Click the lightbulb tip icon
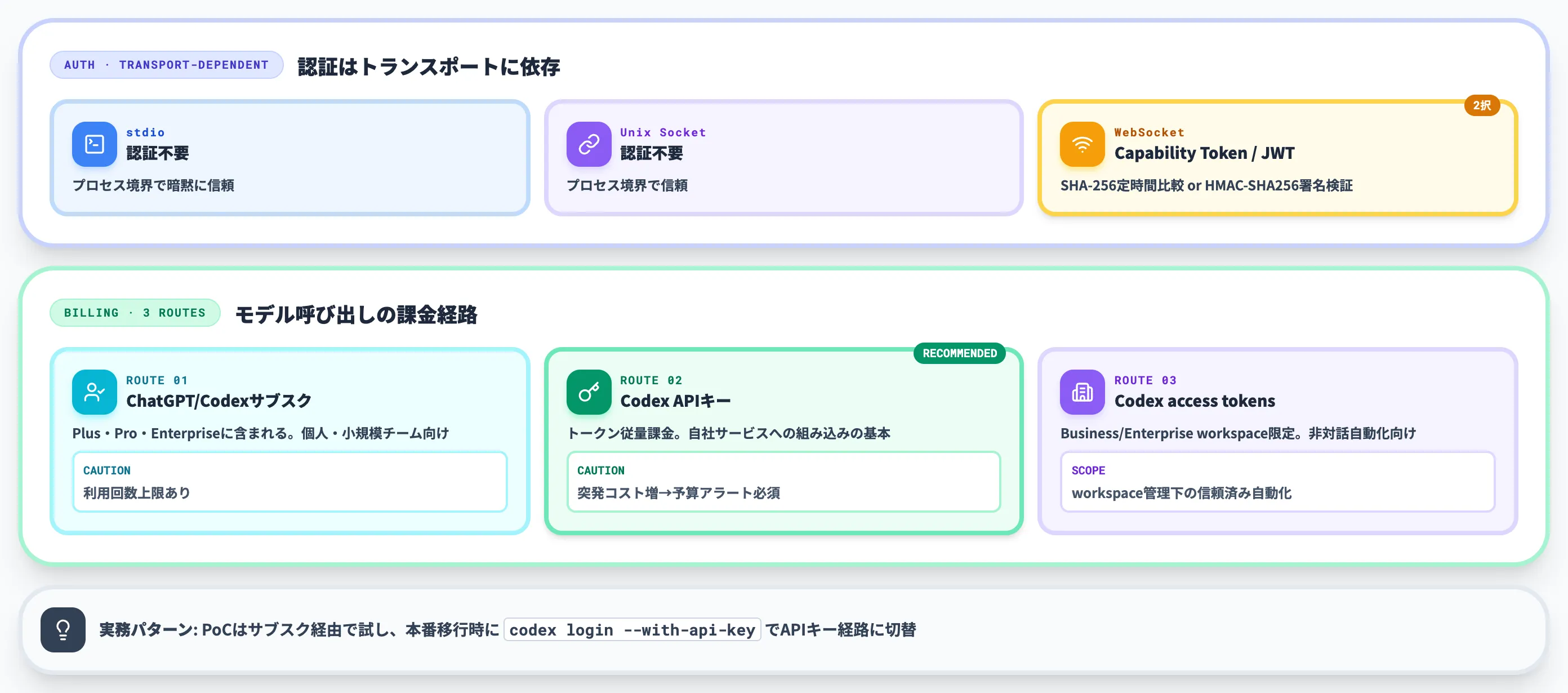This screenshot has width=1568, height=693. [x=63, y=630]
